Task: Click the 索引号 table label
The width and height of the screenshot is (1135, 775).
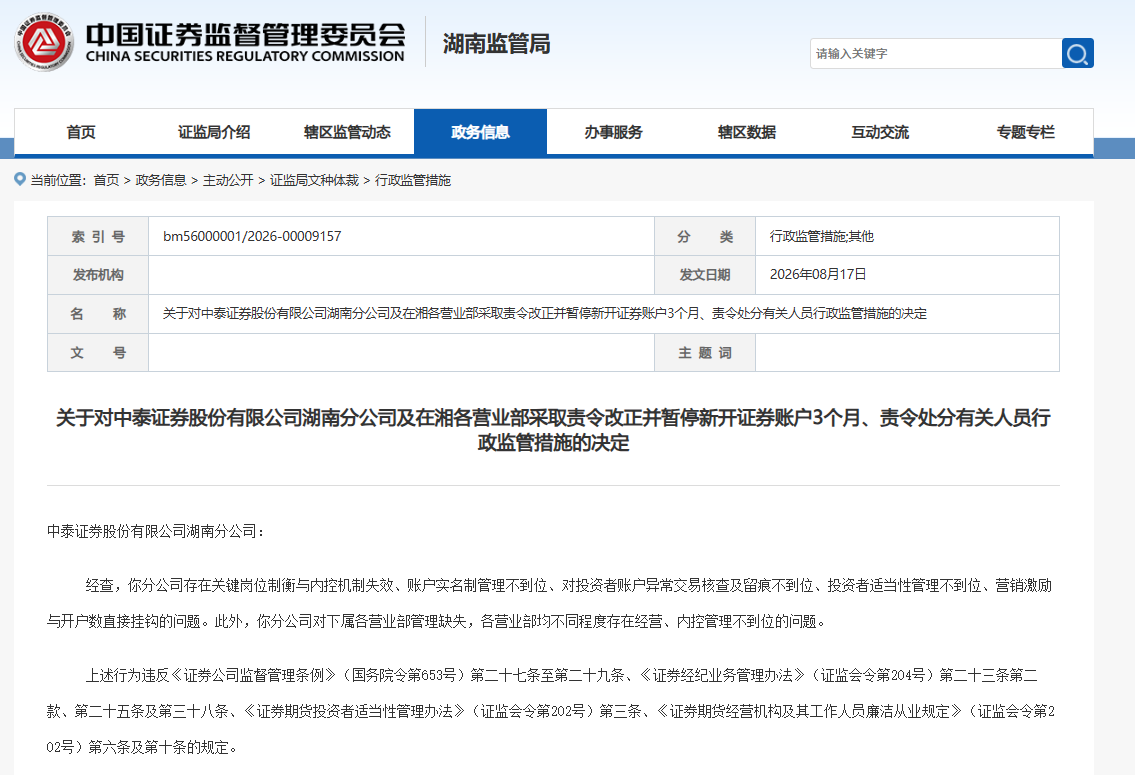Action: [98, 237]
